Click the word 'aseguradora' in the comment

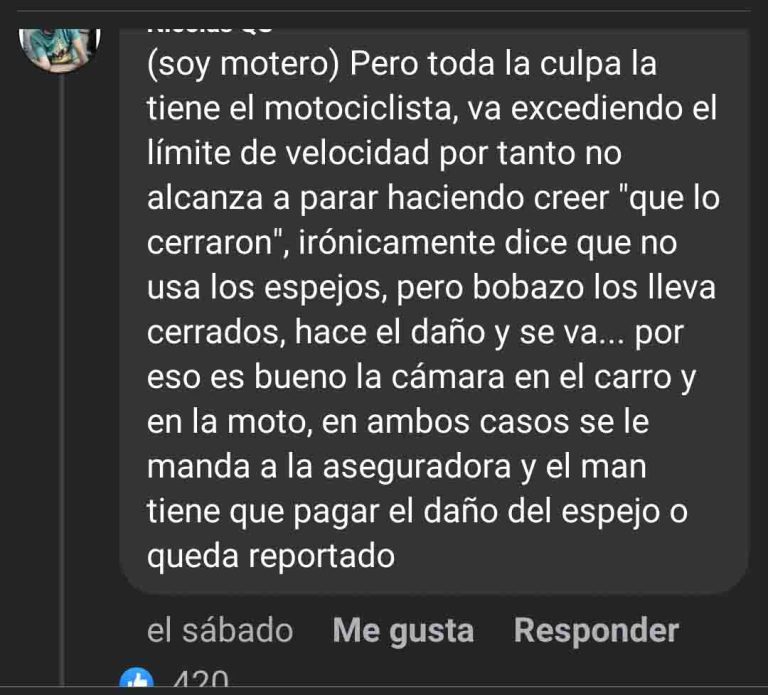(417, 467)
